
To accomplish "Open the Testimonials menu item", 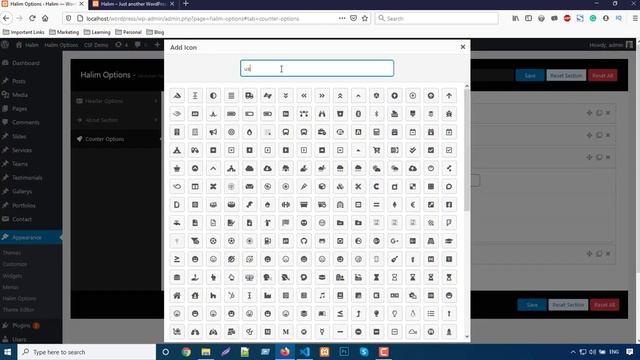I will tap(27, 178).
